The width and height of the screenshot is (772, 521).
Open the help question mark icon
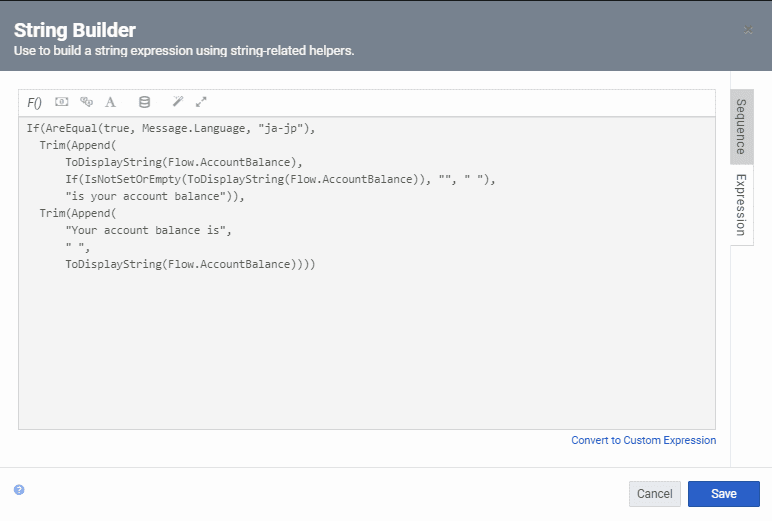pos(19,490)
